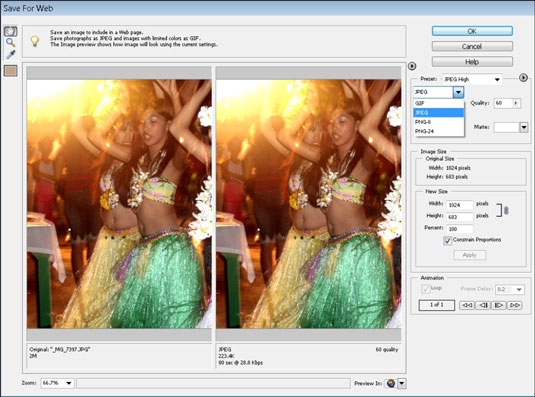Select the Hand tool icon
The height and width of the screenshot is (397, 535).
(x=11, y=31)
